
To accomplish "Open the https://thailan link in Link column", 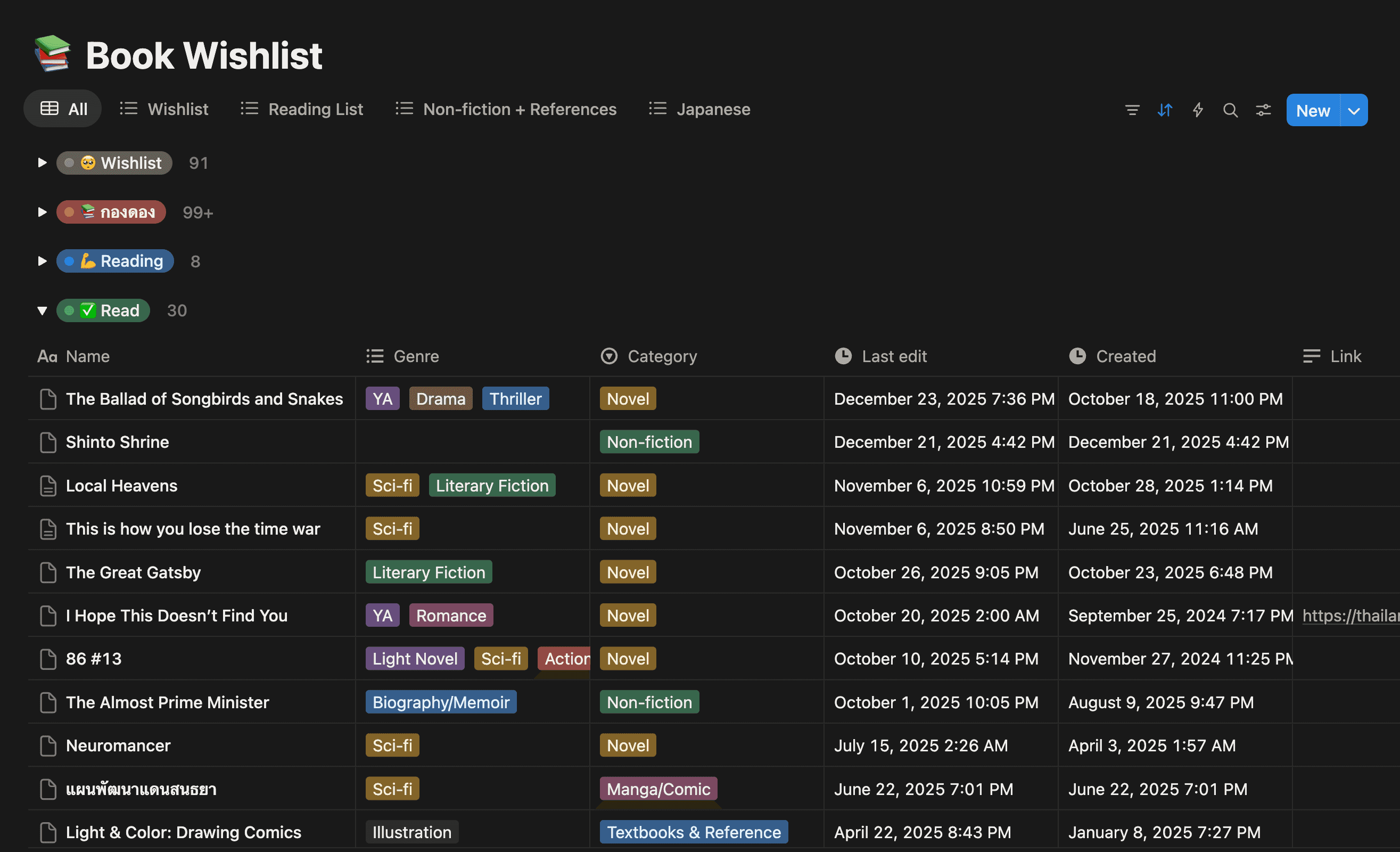I will 1350,616.
